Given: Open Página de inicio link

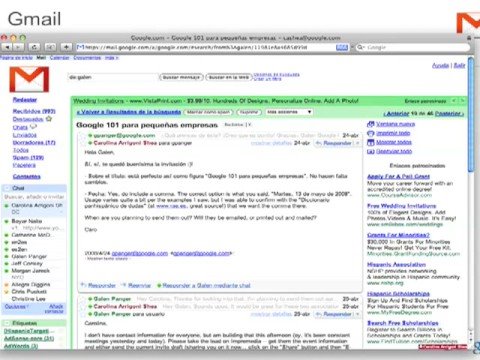Looking at the screenshot, I should point(16,58).
